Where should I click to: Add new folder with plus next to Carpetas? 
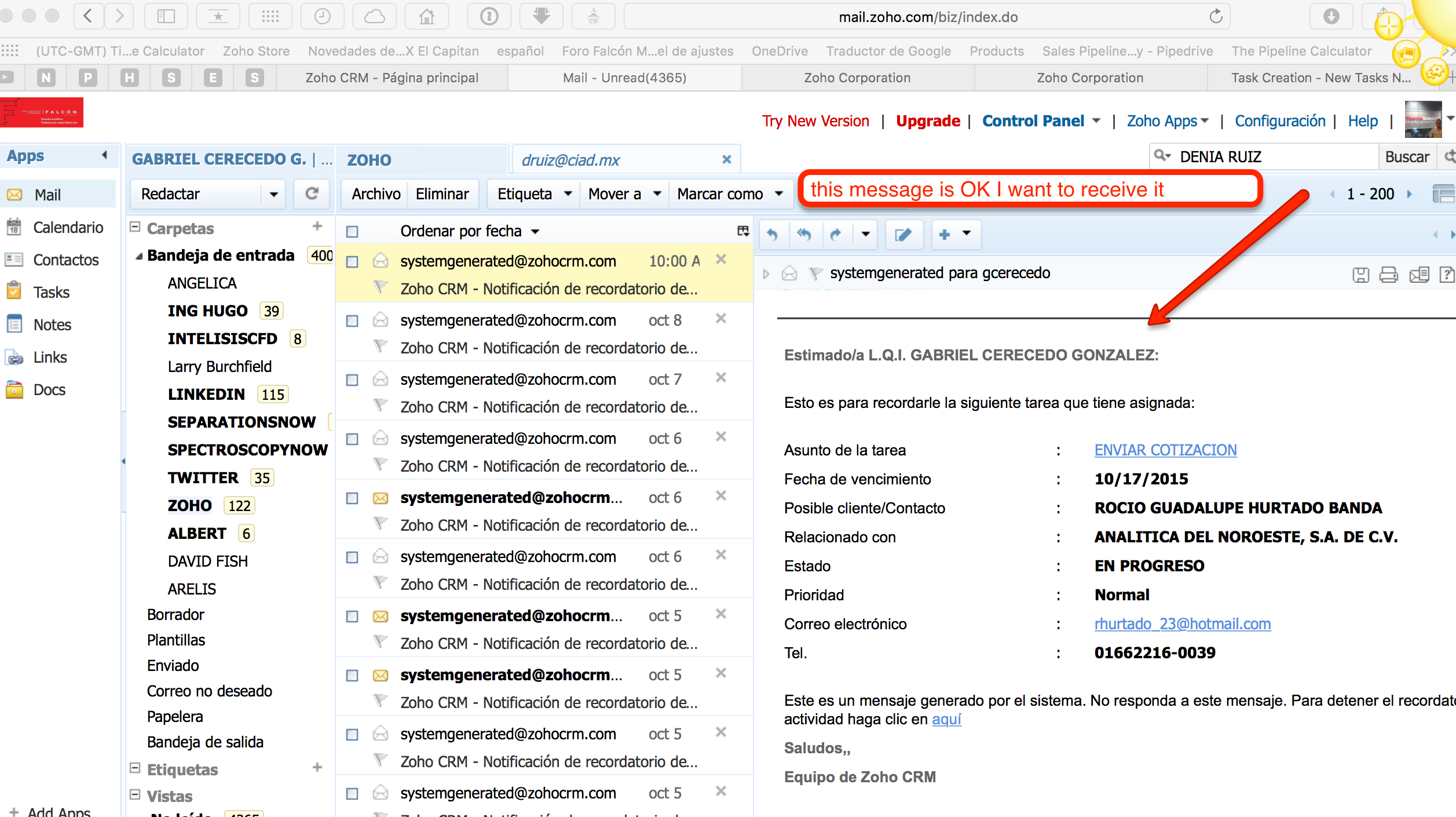(317, 227)
